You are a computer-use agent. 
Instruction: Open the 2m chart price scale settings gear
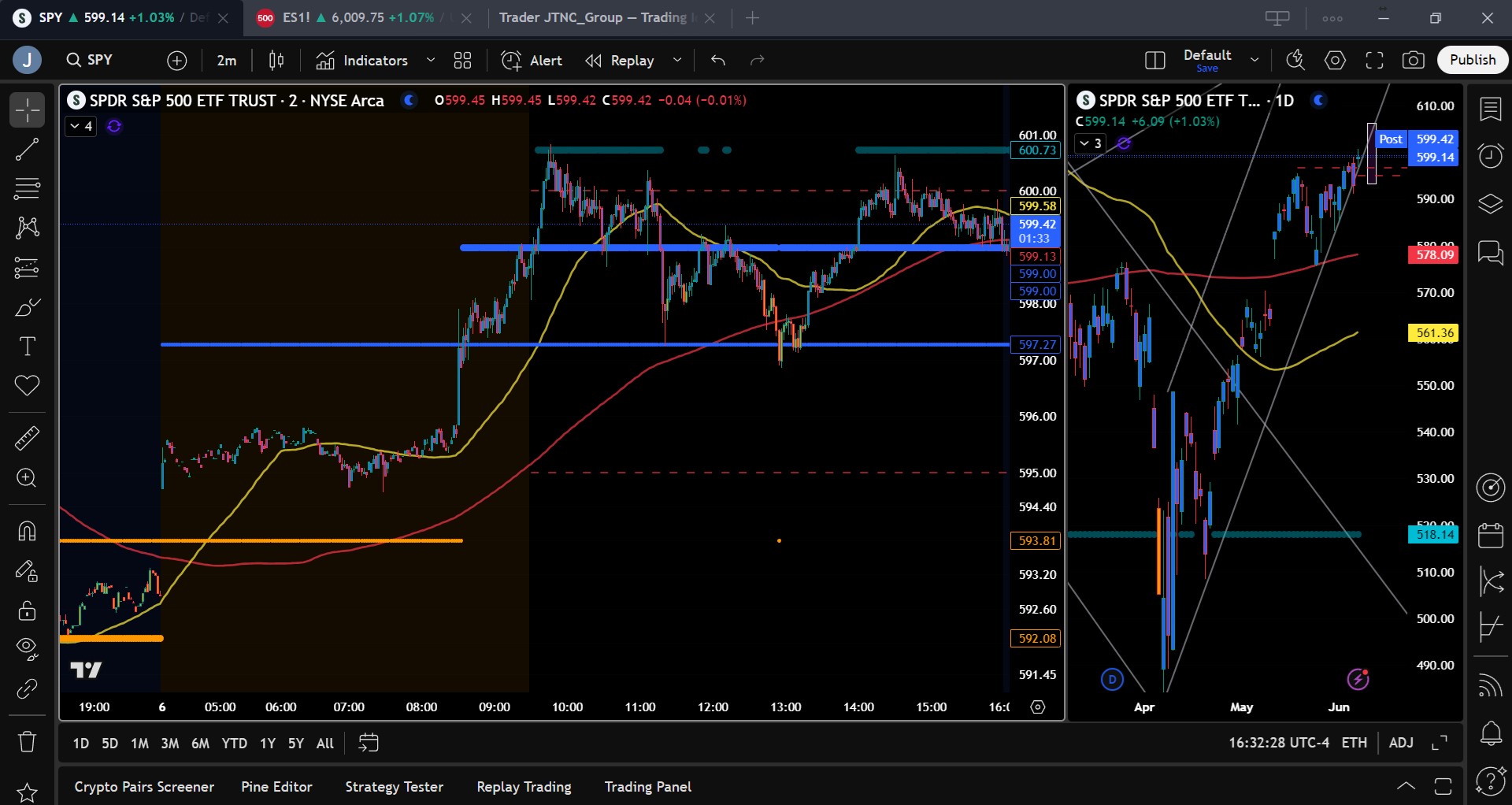pyautogui.click(x=1038, y=707)
